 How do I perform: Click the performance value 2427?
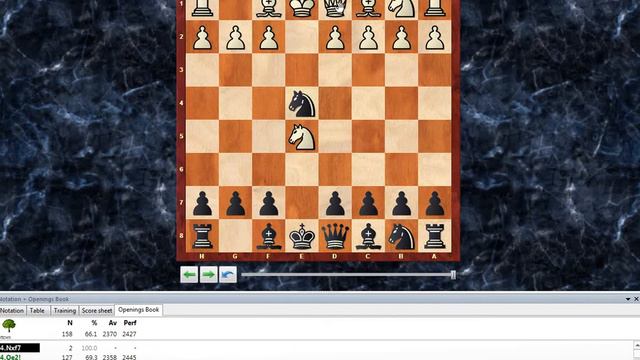(x=129, y=334)
